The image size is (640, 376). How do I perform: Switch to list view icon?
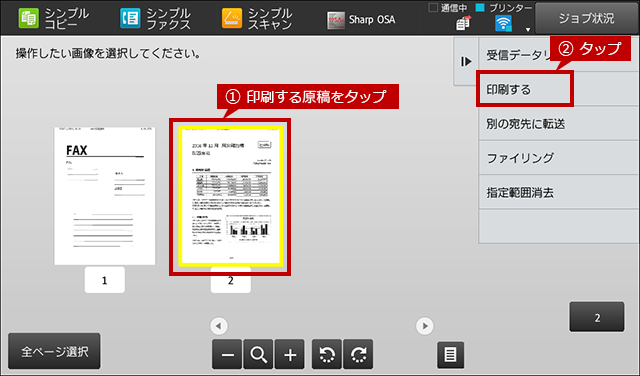(x=451, y=355)
